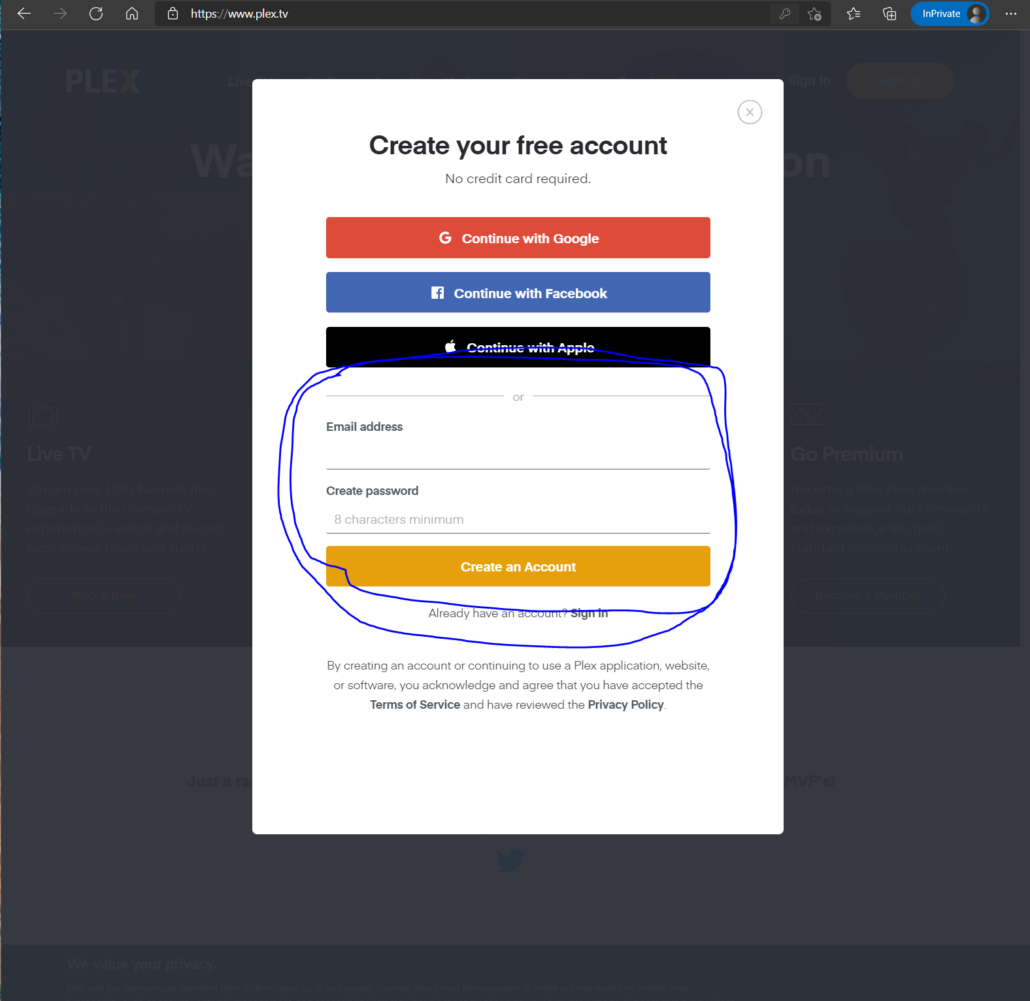Click the Create password field
This screenshot has height=1001, width=1030.
tap(518, 519)
